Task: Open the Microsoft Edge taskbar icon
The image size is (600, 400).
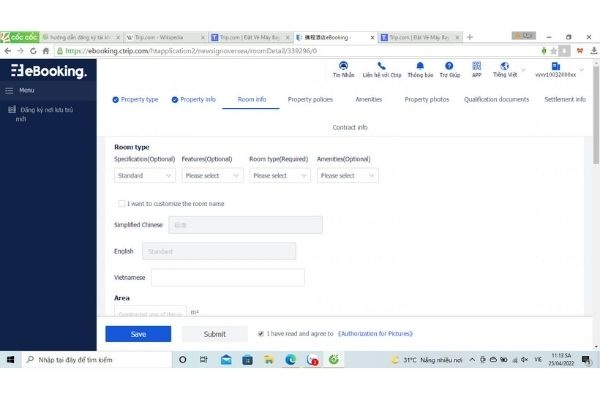Action: [x=290, y=359]
